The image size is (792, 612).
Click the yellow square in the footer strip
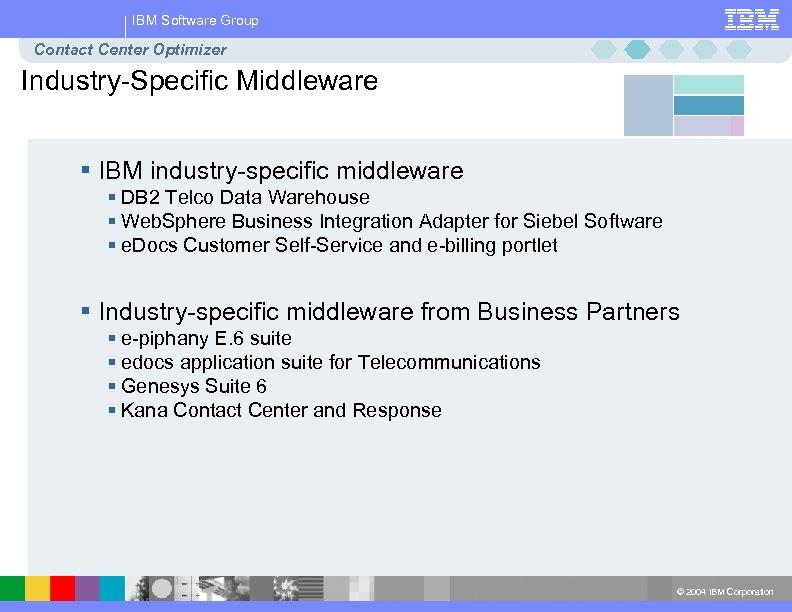point(38,588)
